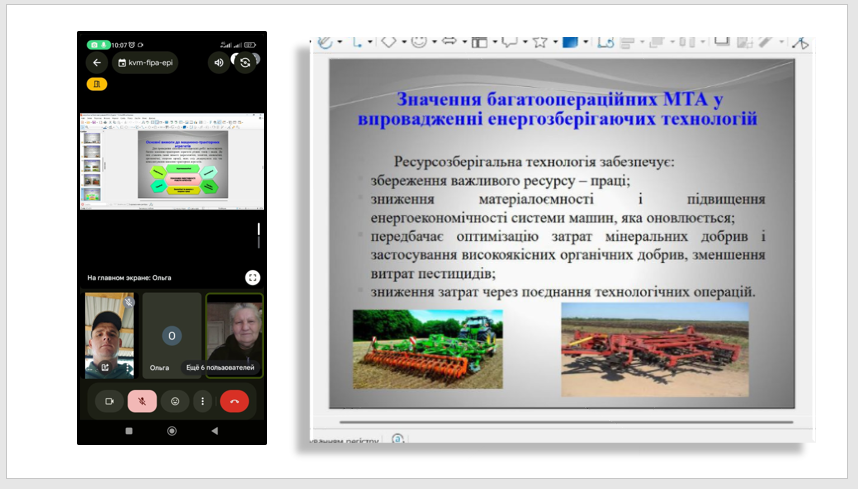Unmute the microphone
The width and height of the screenshot is (858, 489).
[142, 401]
